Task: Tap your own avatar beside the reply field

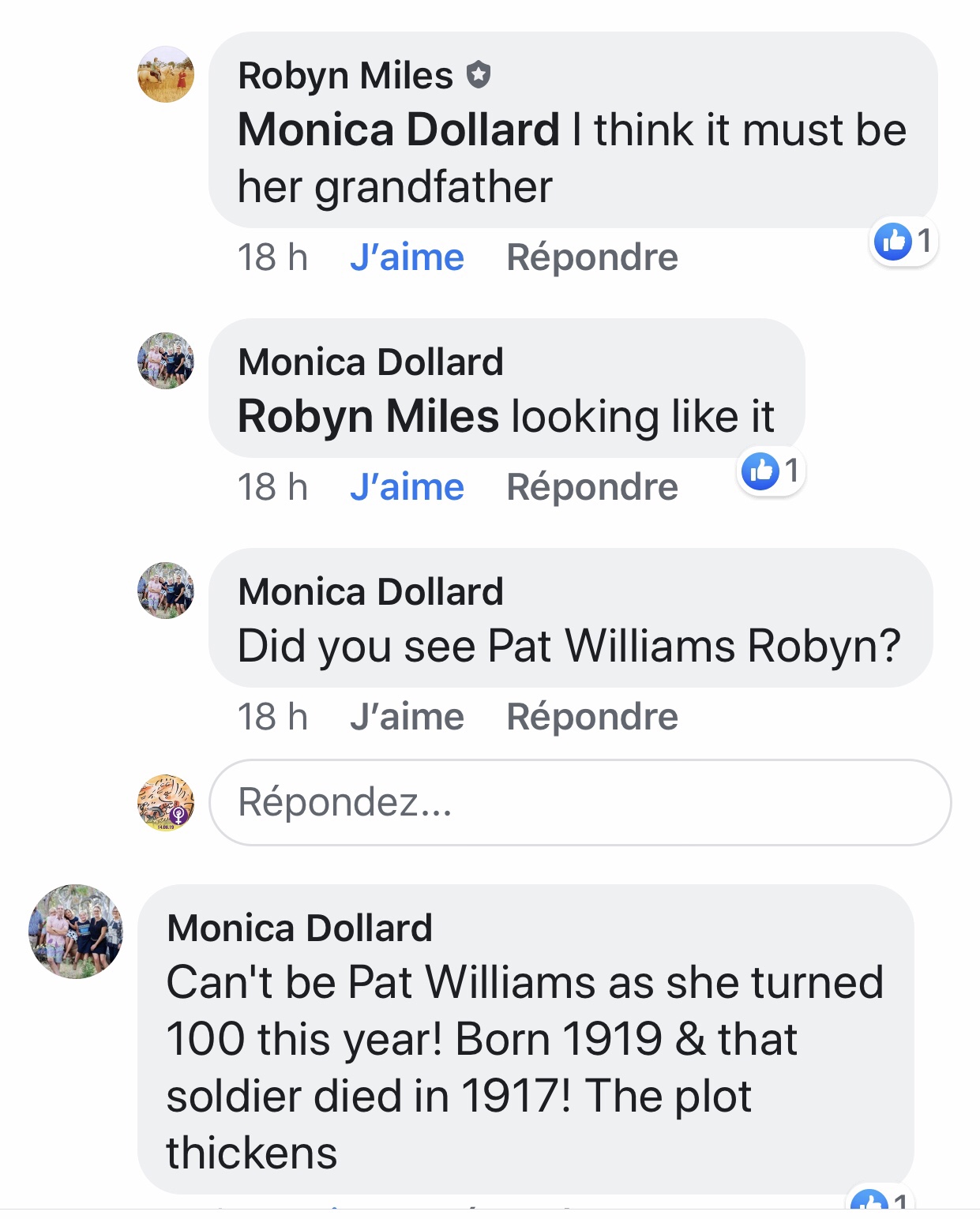Action: [x=166, y=802]
